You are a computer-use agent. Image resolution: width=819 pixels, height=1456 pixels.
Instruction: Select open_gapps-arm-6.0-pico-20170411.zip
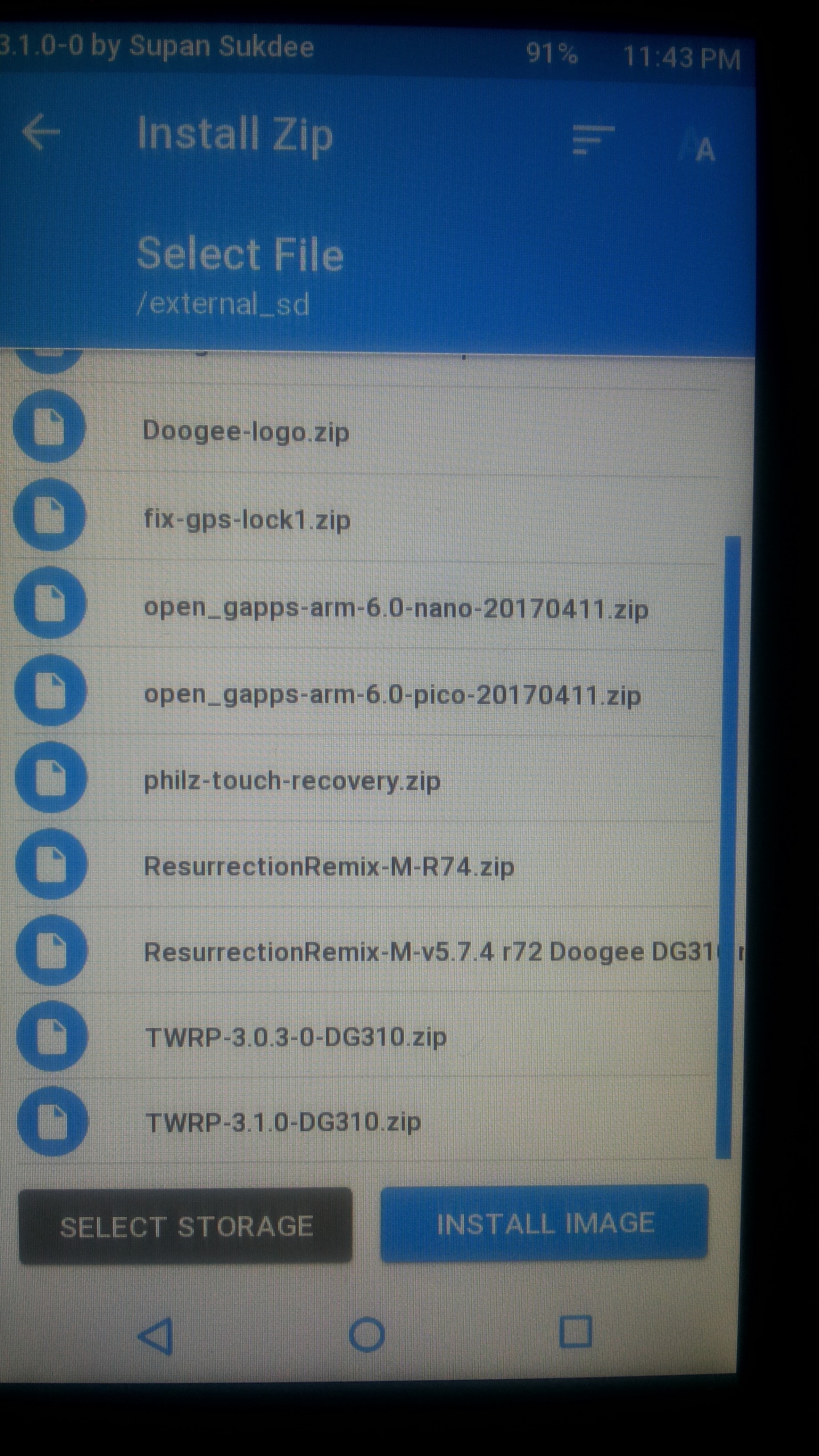pos(392,696)
